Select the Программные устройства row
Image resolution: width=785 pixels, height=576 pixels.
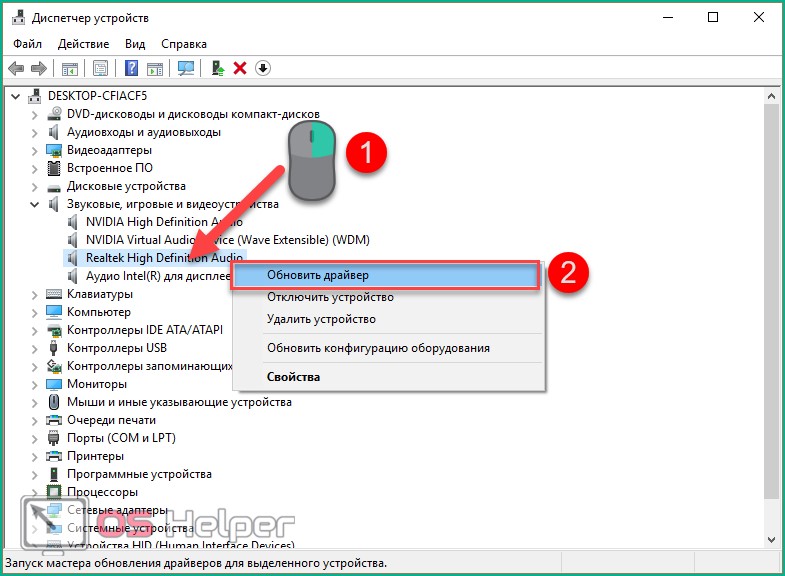[139, 474]
